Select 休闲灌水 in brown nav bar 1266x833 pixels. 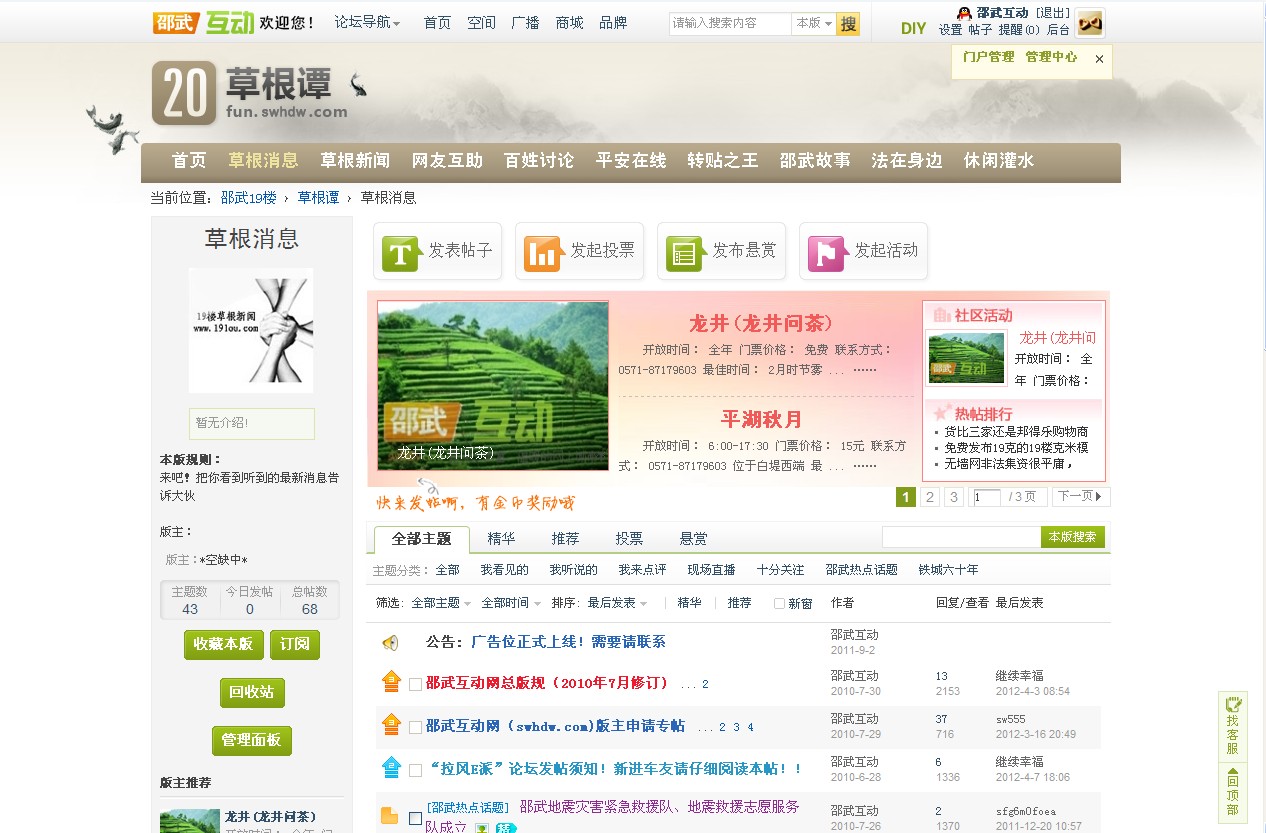pyautogui.click(x=998, y=161)
